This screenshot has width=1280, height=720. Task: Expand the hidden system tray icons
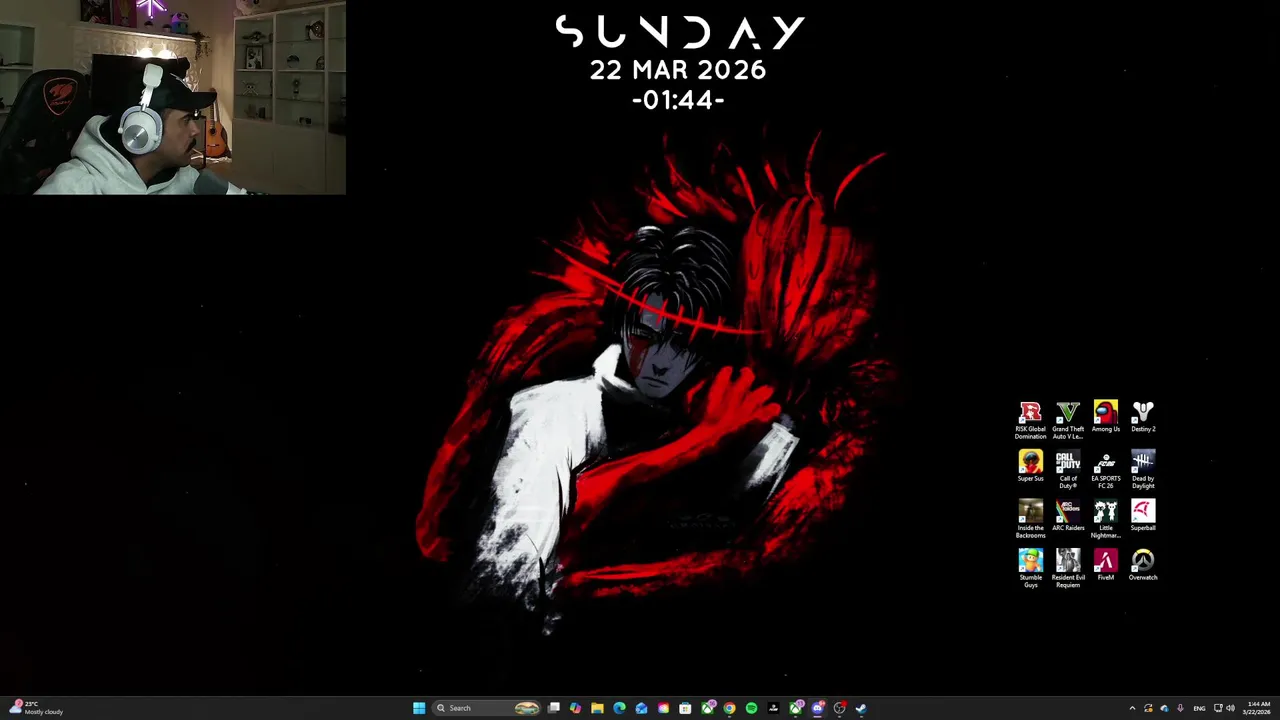coord(1132,708)
